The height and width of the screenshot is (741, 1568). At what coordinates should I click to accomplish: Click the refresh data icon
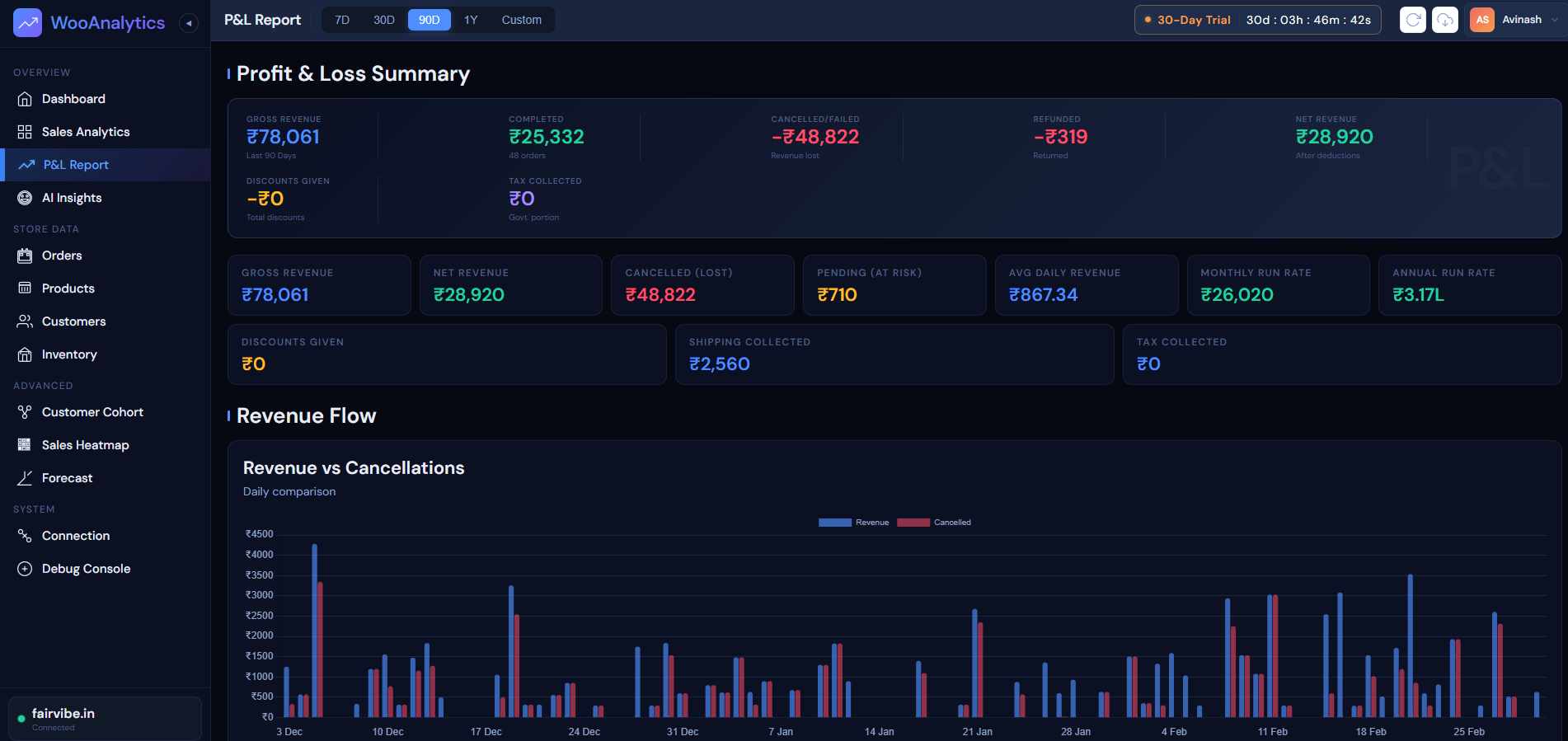pyautogui.click(x=1412, y=20)
